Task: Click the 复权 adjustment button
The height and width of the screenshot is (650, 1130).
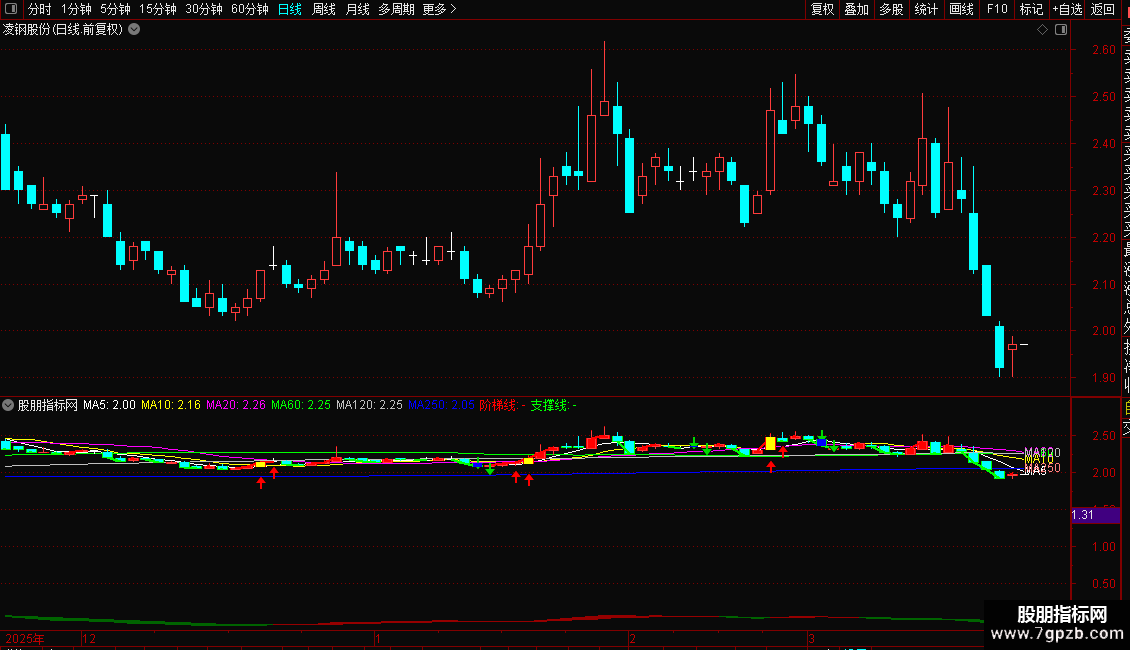Action: (x=822, y=9)
